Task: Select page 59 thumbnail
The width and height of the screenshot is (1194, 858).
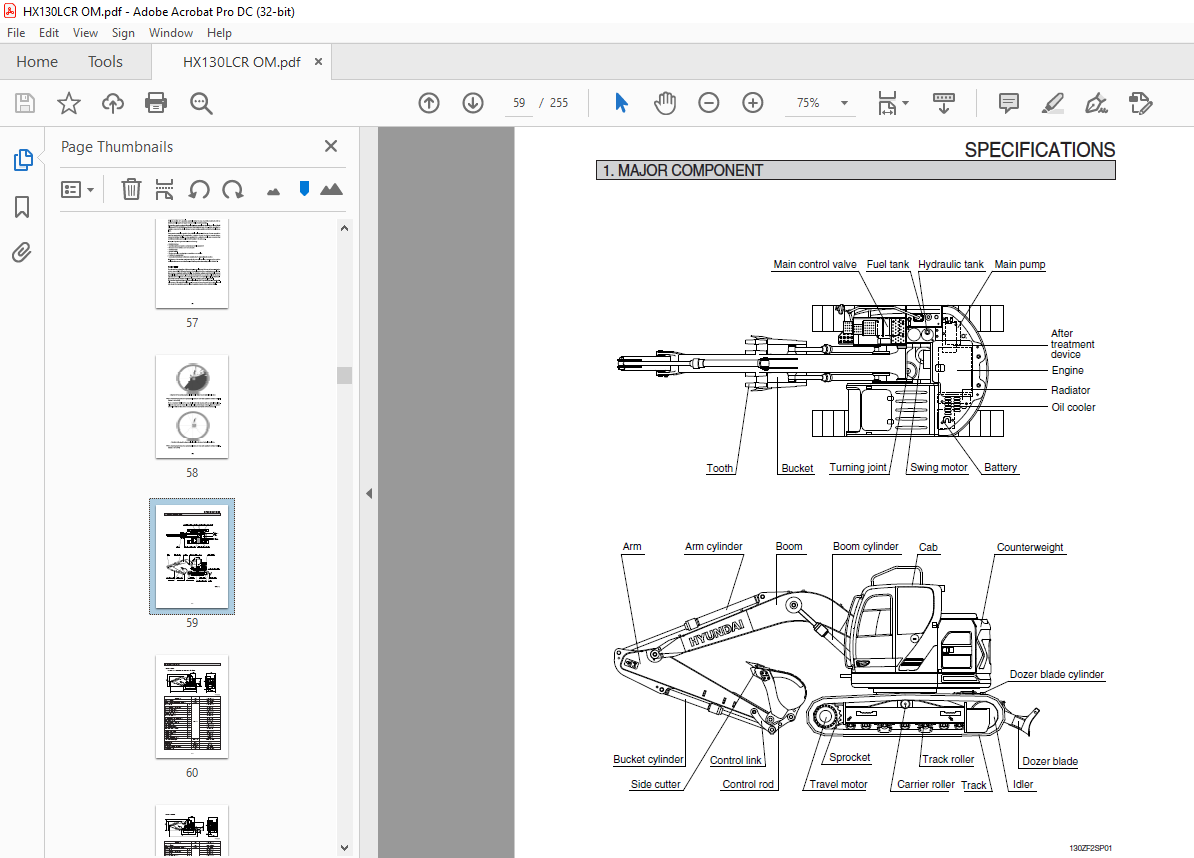Action: 192,557
